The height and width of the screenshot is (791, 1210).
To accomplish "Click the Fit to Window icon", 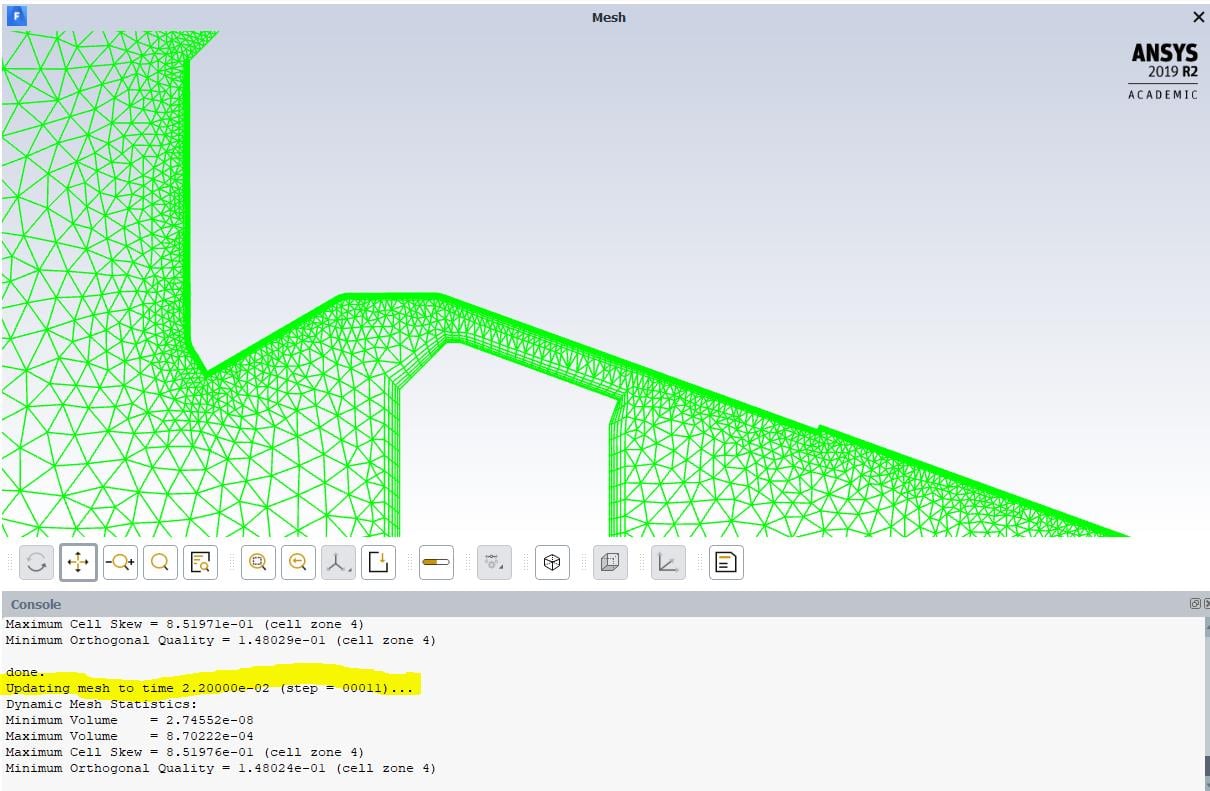I will pyautogui.click(x=258, y=563).
